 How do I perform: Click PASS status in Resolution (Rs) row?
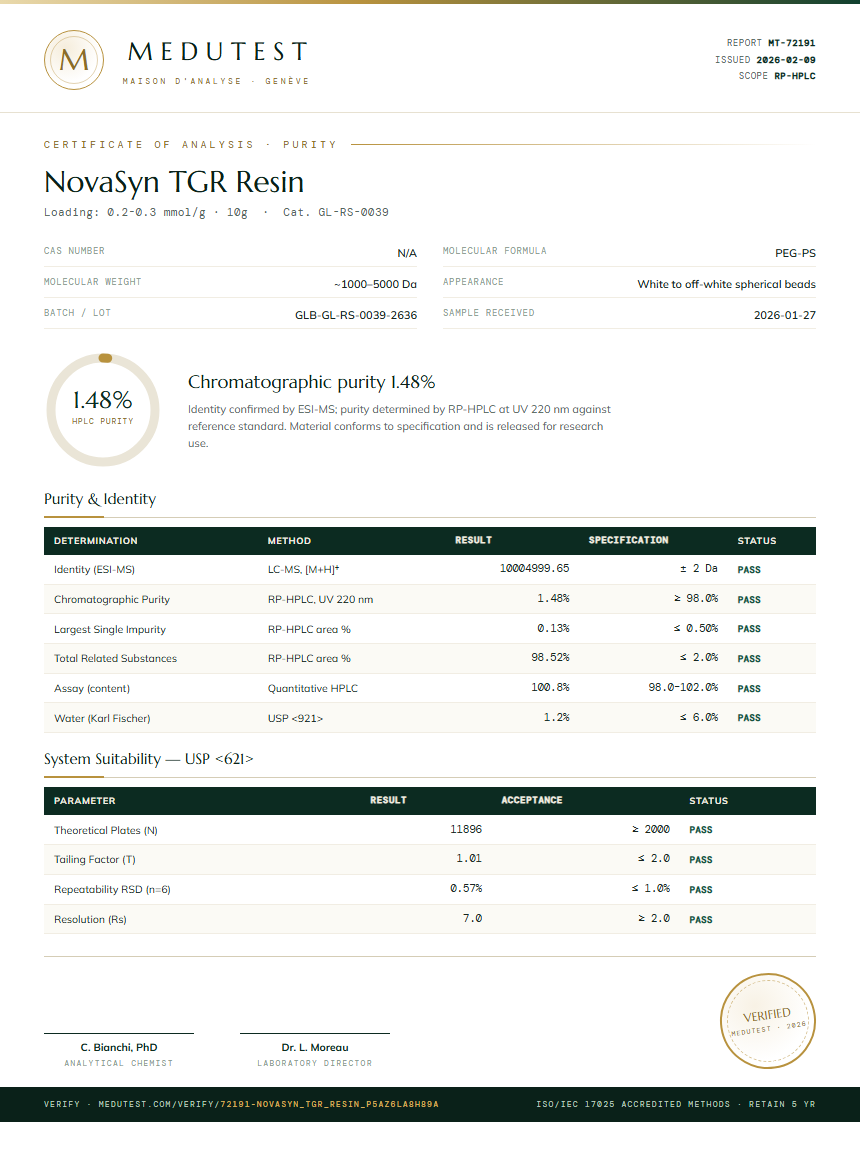pos(701,920)
